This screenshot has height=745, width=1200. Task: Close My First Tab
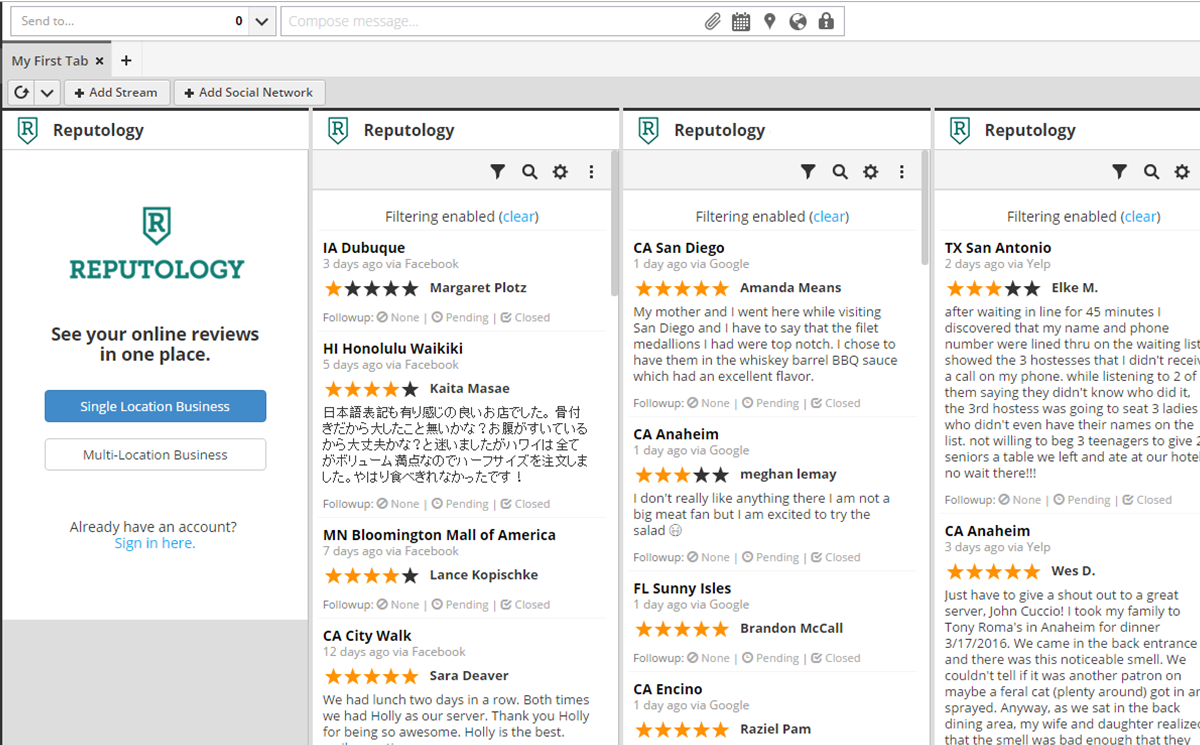pos(100,61)
